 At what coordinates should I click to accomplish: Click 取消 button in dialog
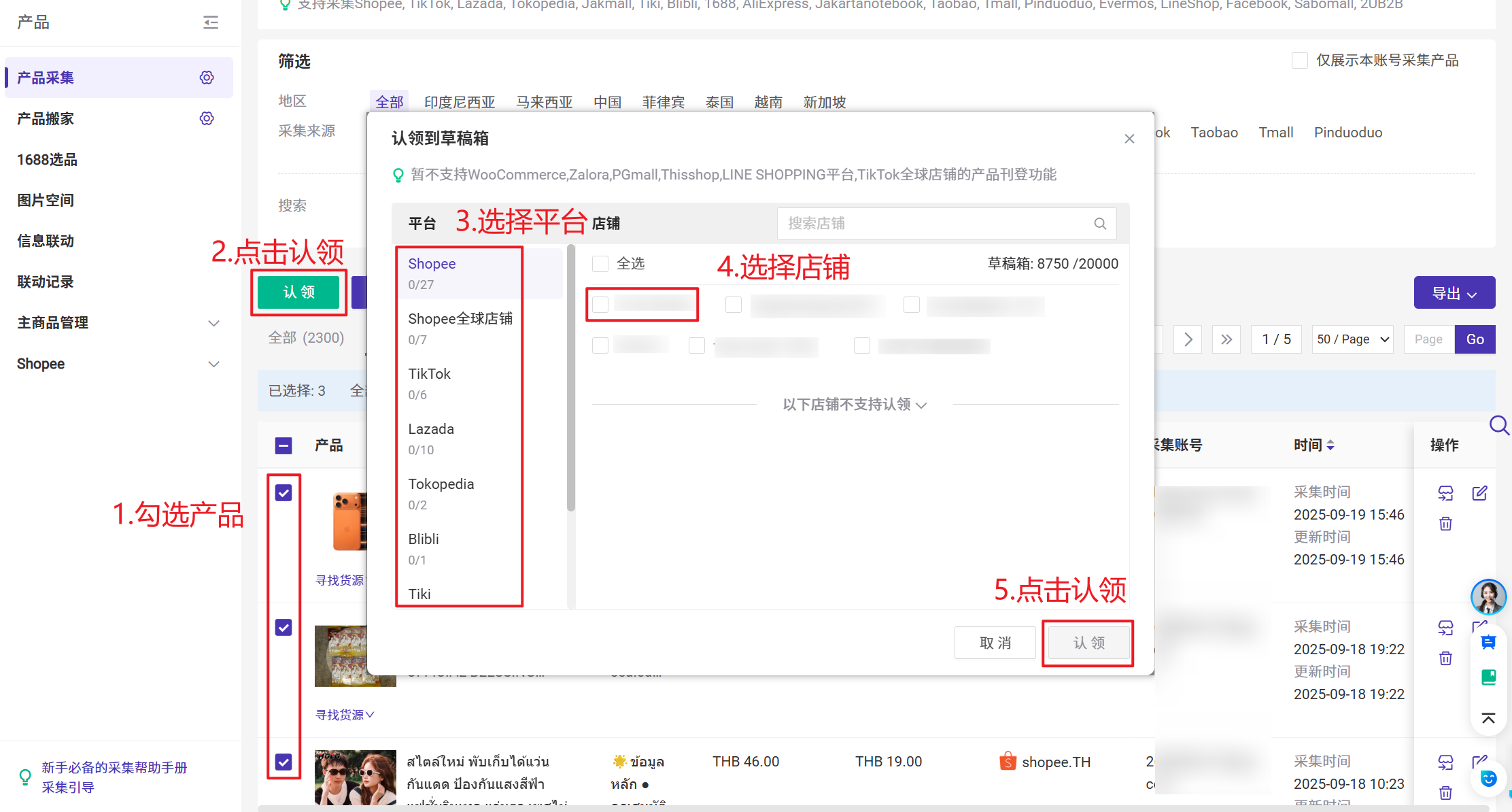[995, 643]
